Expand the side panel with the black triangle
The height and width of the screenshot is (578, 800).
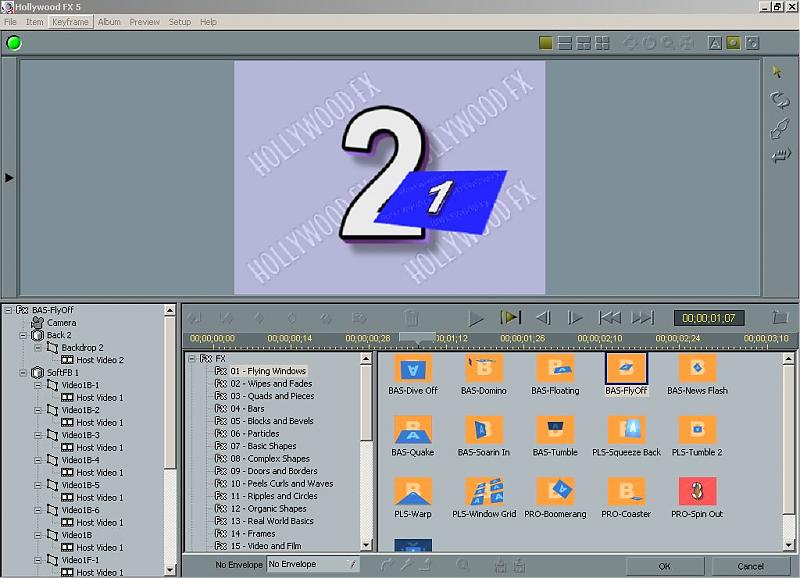pyautogui.click(x=9, y=178)
